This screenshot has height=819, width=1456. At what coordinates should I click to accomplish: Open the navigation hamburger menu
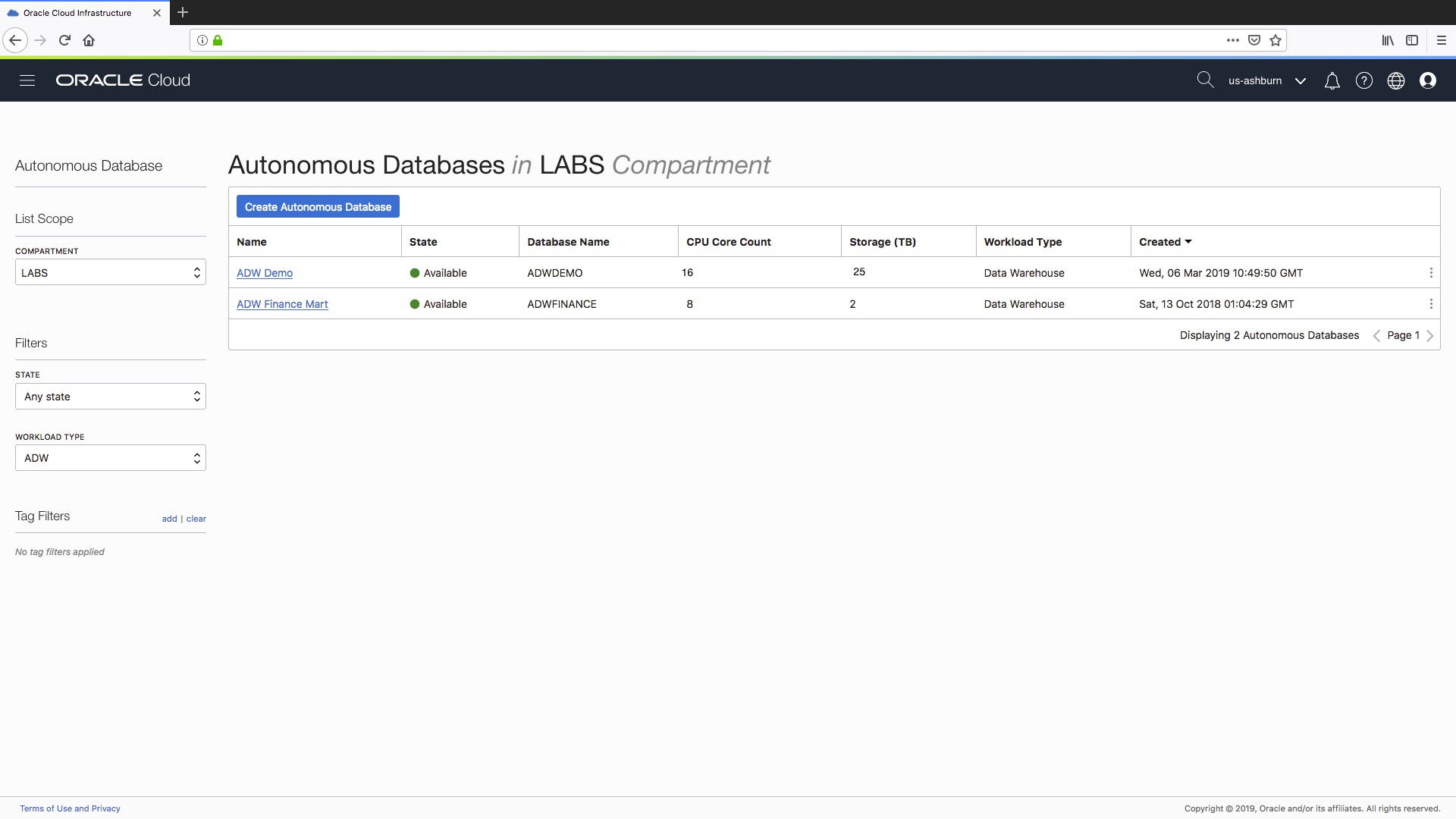click(27, 80)
